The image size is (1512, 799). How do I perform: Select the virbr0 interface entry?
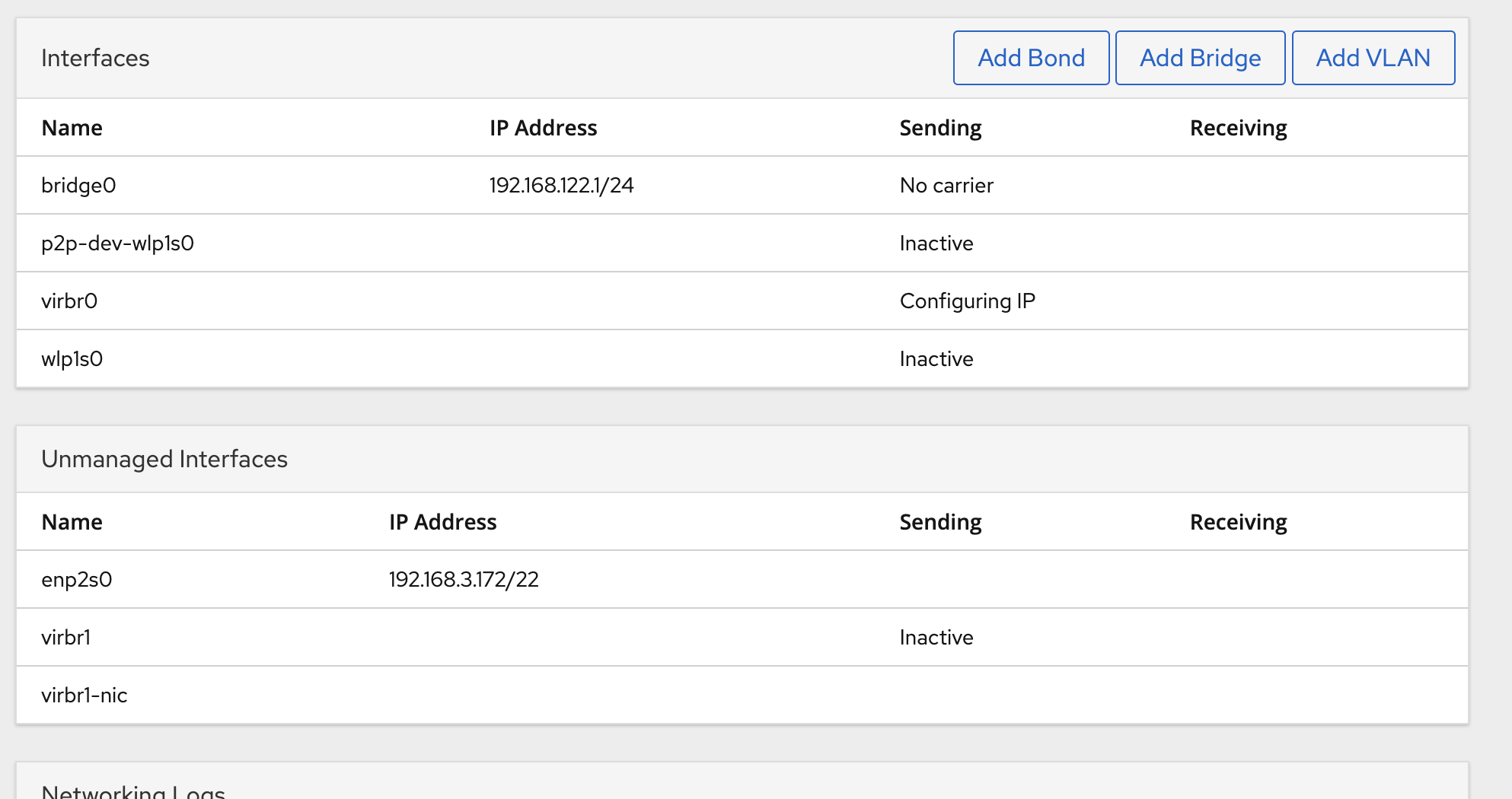tap(742, 301)
